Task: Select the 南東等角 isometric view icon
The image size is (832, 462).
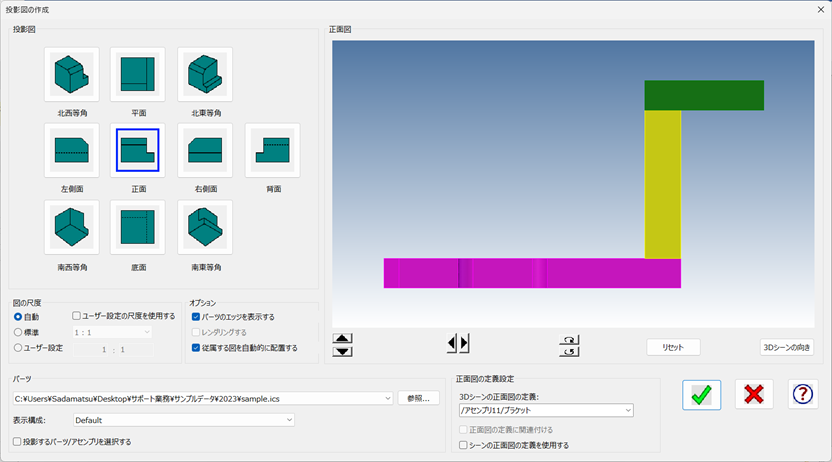Action: (x=205, y=227)
